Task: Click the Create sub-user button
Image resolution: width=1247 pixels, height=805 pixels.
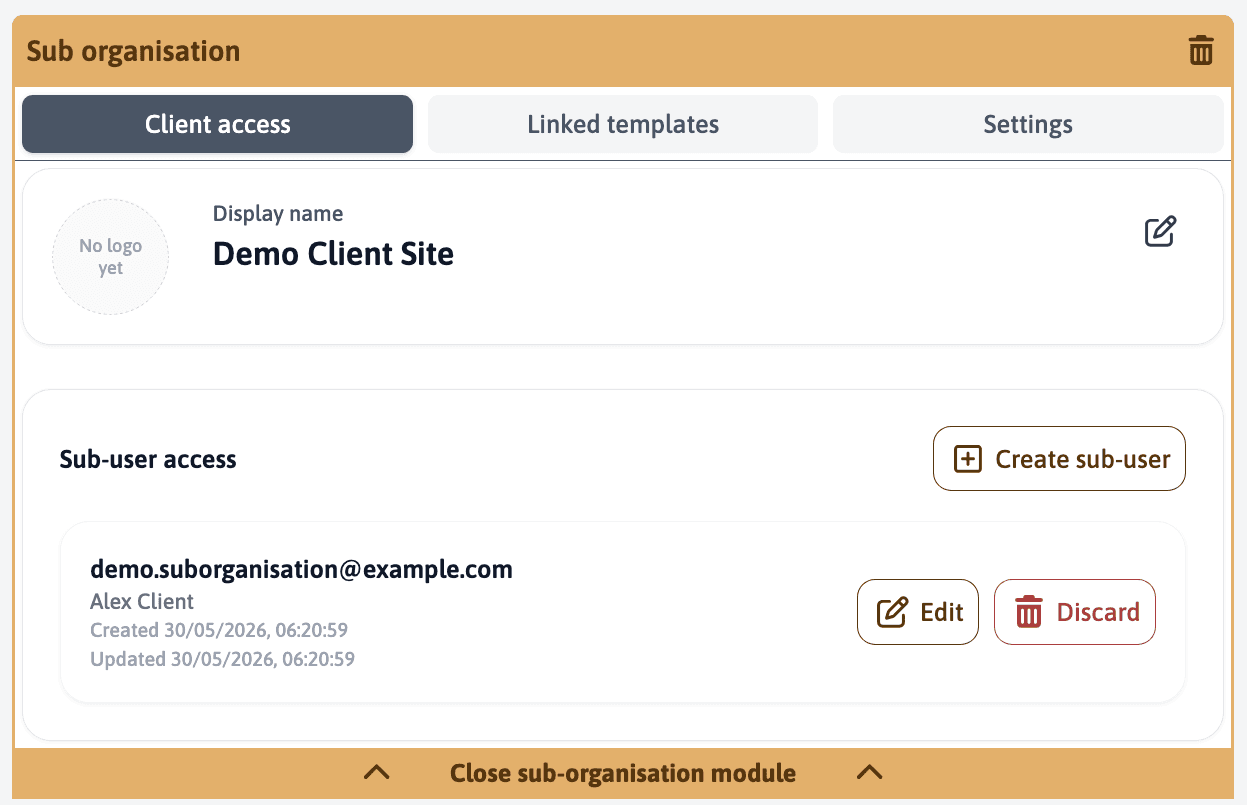Action: 1059,459
